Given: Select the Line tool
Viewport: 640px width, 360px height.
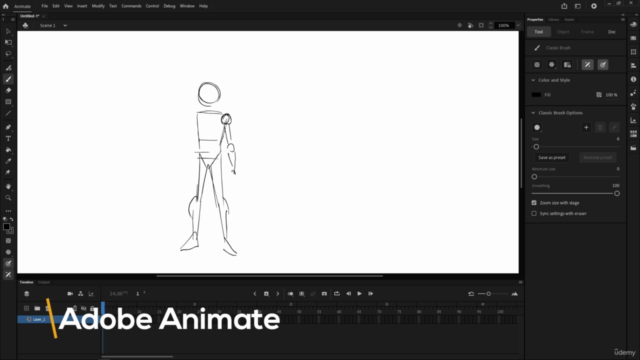Looking at the screenshot, I should click(8, 113).
